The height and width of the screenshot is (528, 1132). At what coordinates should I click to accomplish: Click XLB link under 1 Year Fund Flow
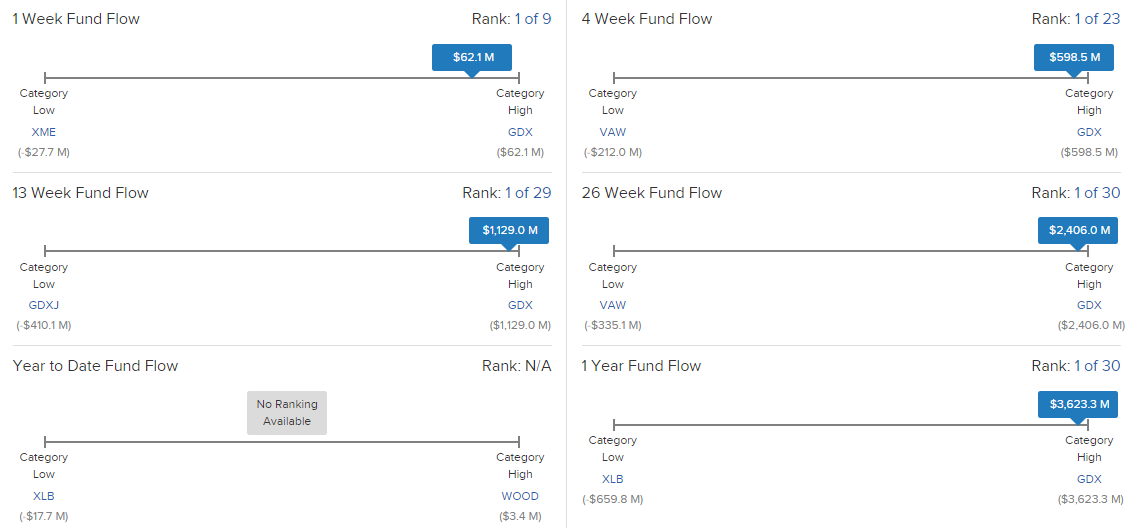pos(613,479)
